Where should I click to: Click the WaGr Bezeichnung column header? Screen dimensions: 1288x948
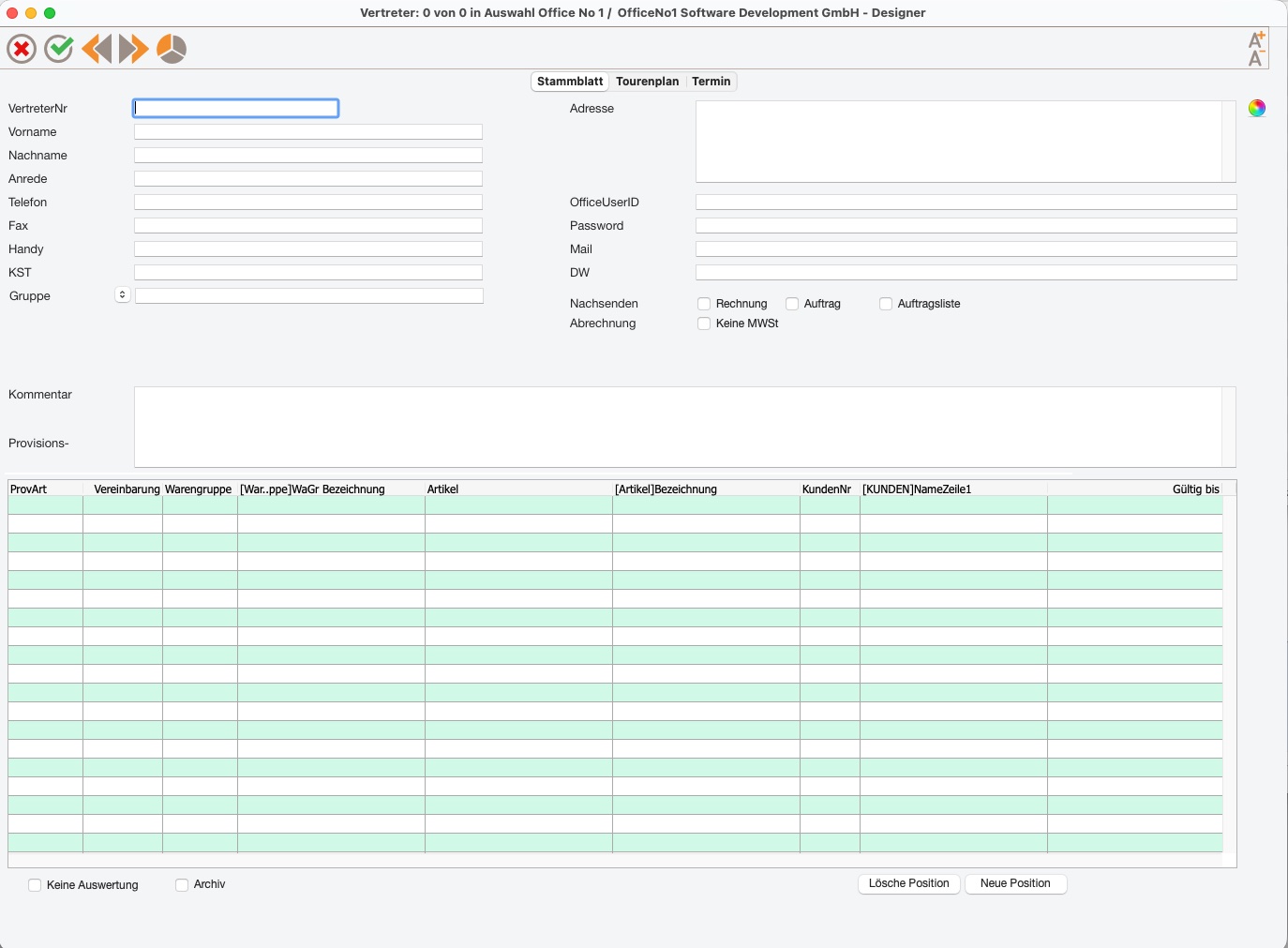click(331, 489)
